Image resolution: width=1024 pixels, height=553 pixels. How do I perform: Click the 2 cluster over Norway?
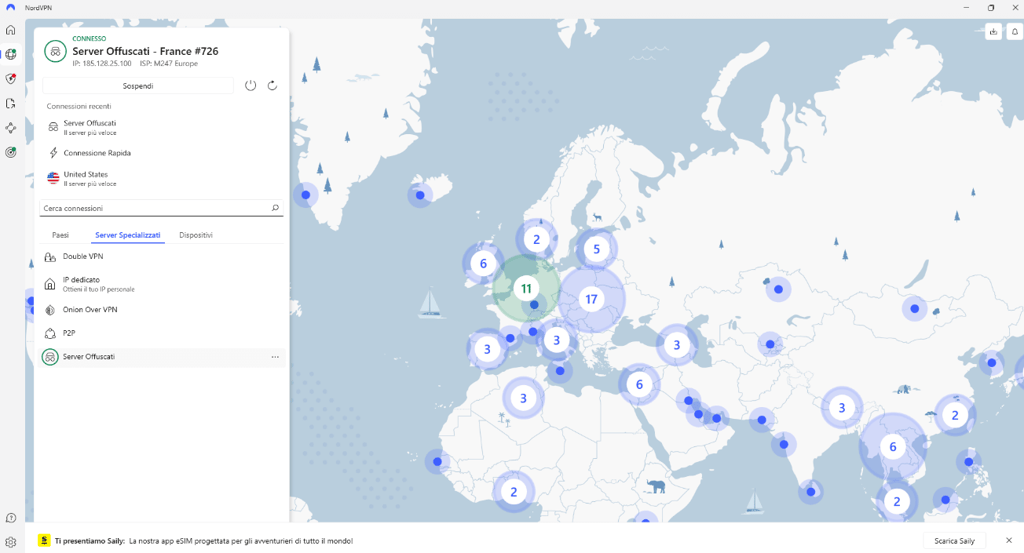536,239
